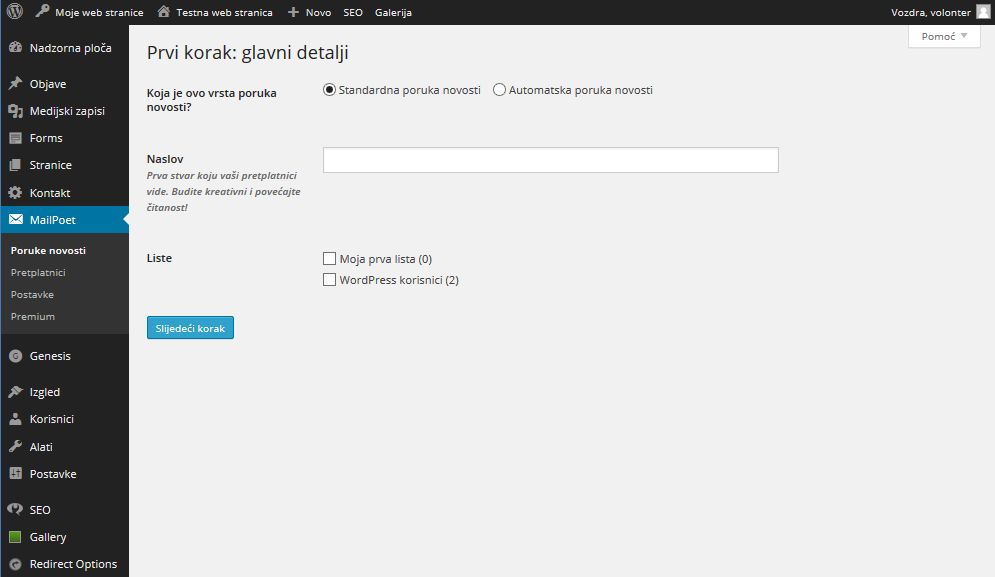995x577 pixels.
Task: Open MailPoet Postavke submenu item
Action: pos(32,295)
